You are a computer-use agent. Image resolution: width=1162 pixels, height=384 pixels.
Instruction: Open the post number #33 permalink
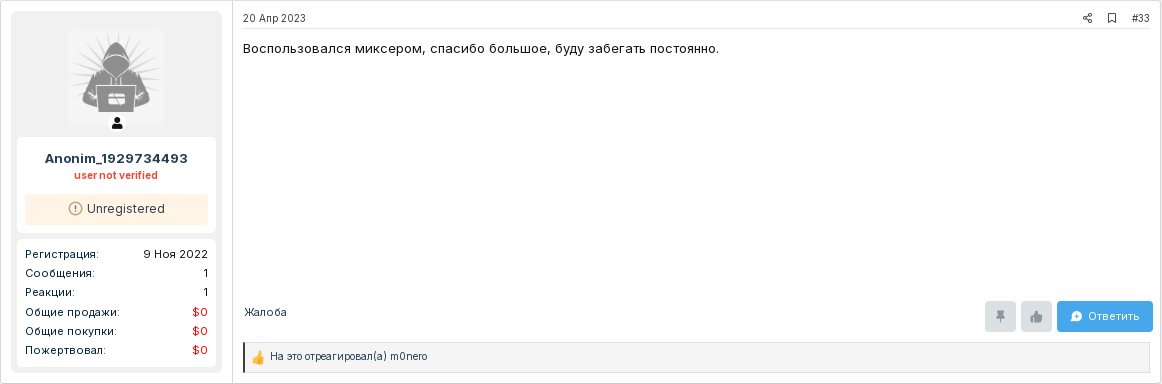(1141, 18)
